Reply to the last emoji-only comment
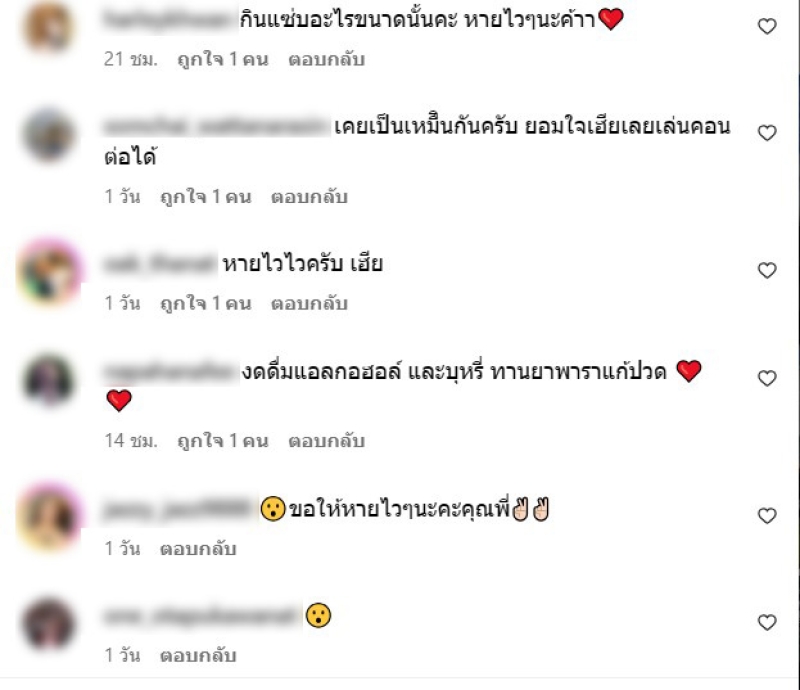The width and height of the screenshot is (800, 690). tap(198, 655)
